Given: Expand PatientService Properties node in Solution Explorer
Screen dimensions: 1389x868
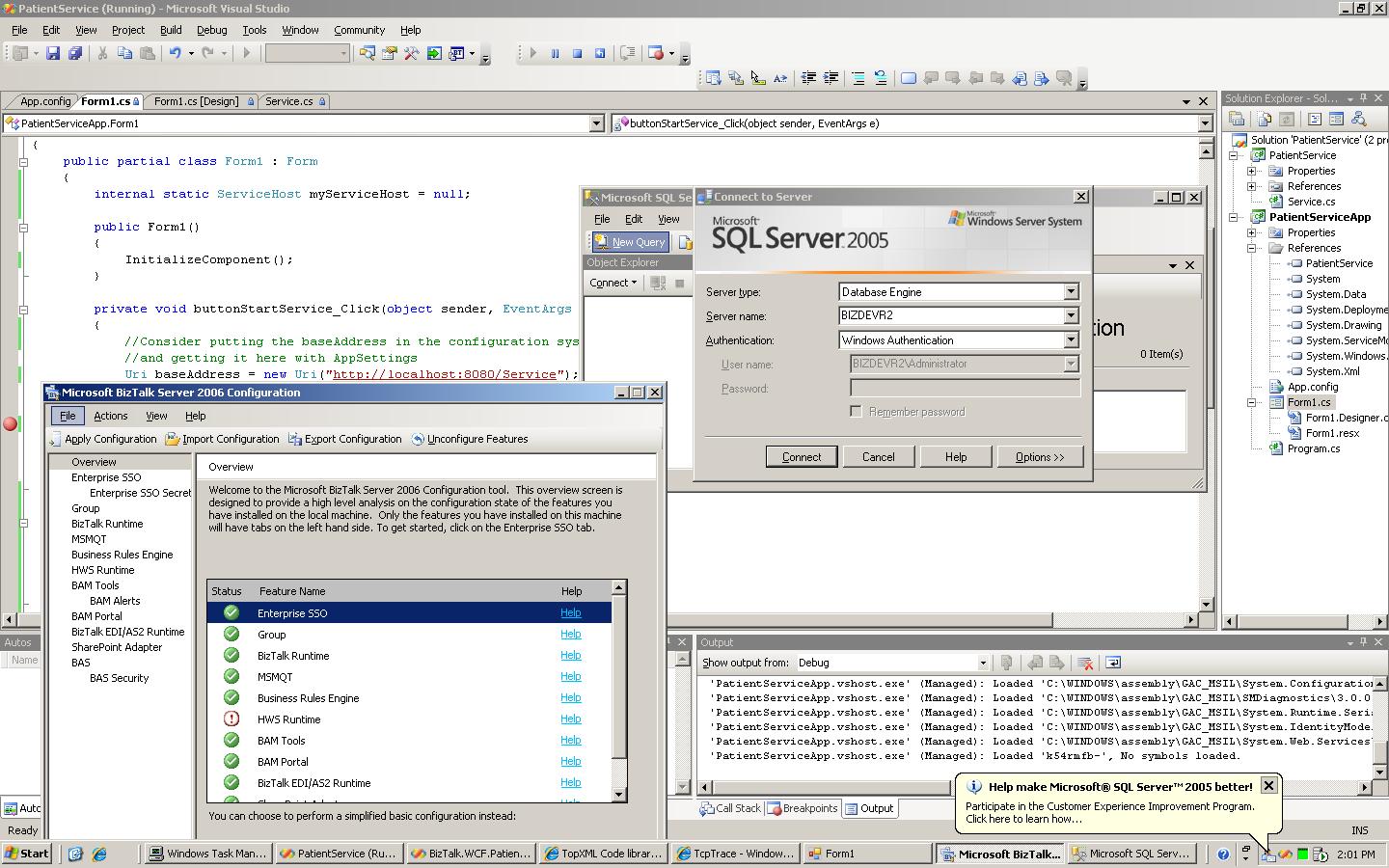Looking at the screenshot, I should pos(1252,171).
